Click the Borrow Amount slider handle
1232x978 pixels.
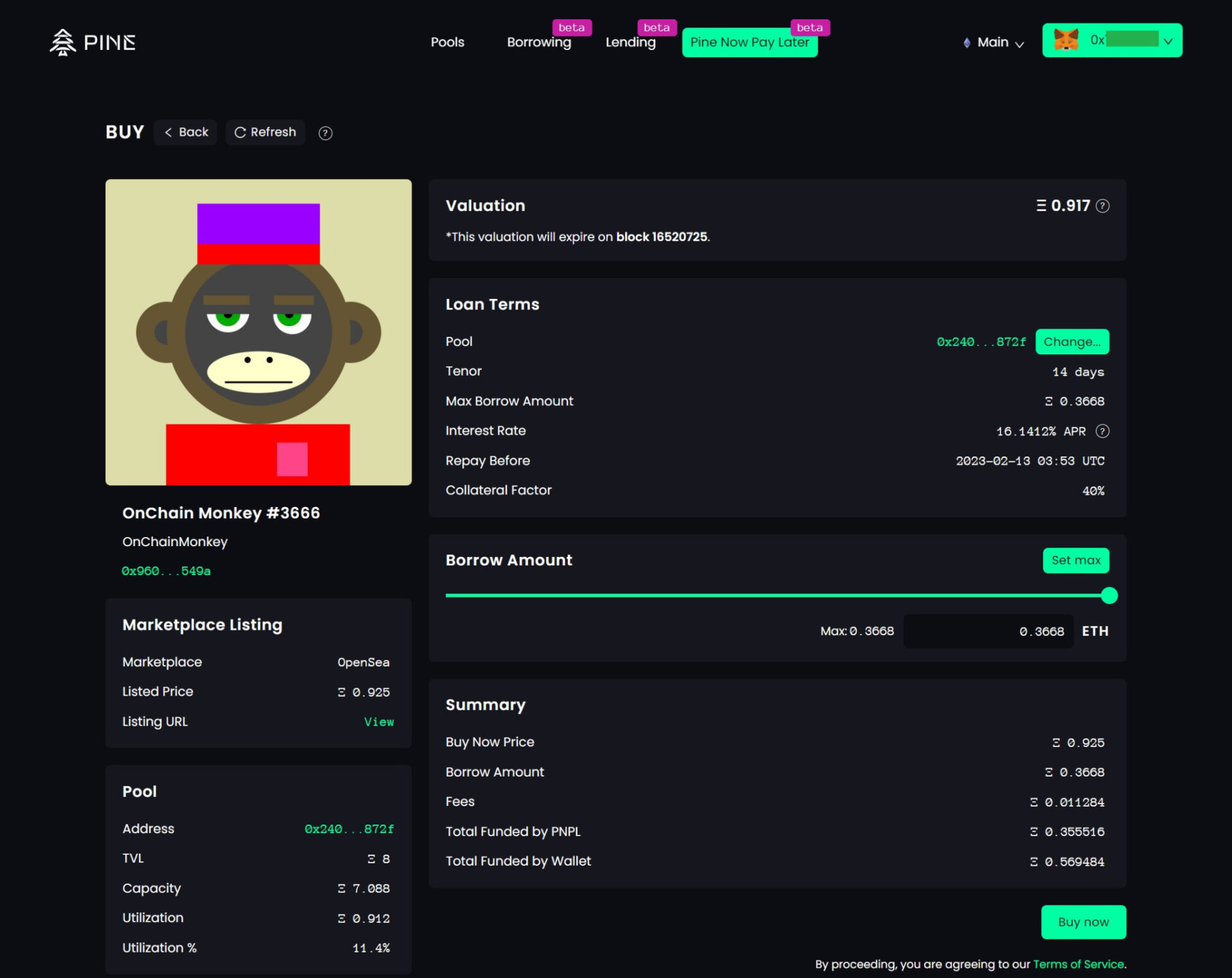[x=1109, y=596]
